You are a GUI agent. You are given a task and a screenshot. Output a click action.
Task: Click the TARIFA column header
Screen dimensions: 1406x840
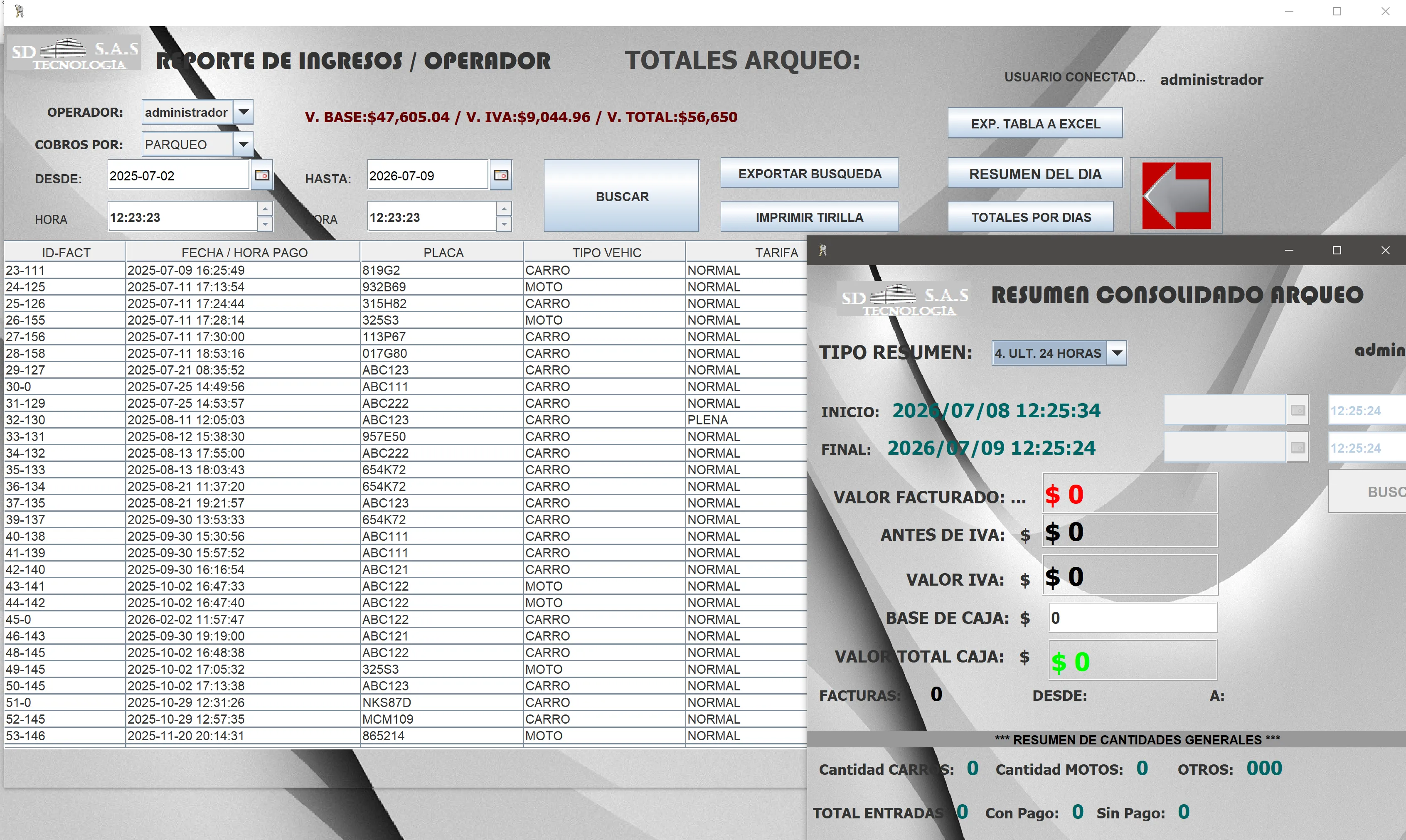(747, 252)
